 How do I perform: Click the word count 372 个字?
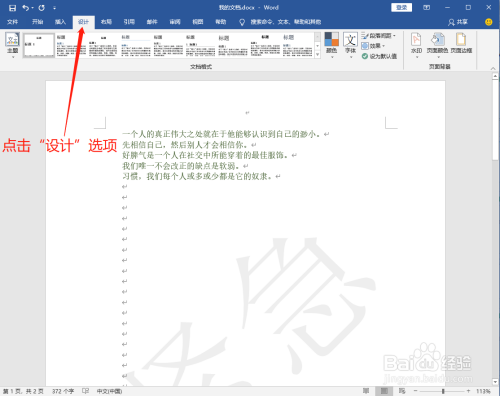(63, 391)
